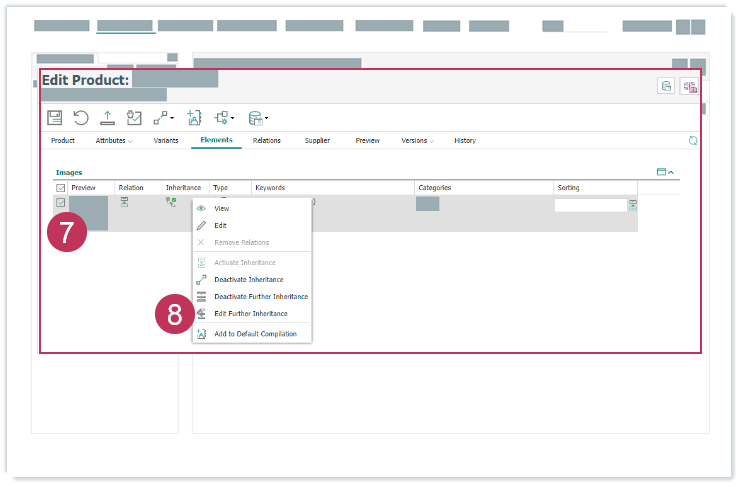Viewport: 741px width, 487px height.
Task: Click the add to compilation toolbar icon
Action: click(x=194, y=117)
